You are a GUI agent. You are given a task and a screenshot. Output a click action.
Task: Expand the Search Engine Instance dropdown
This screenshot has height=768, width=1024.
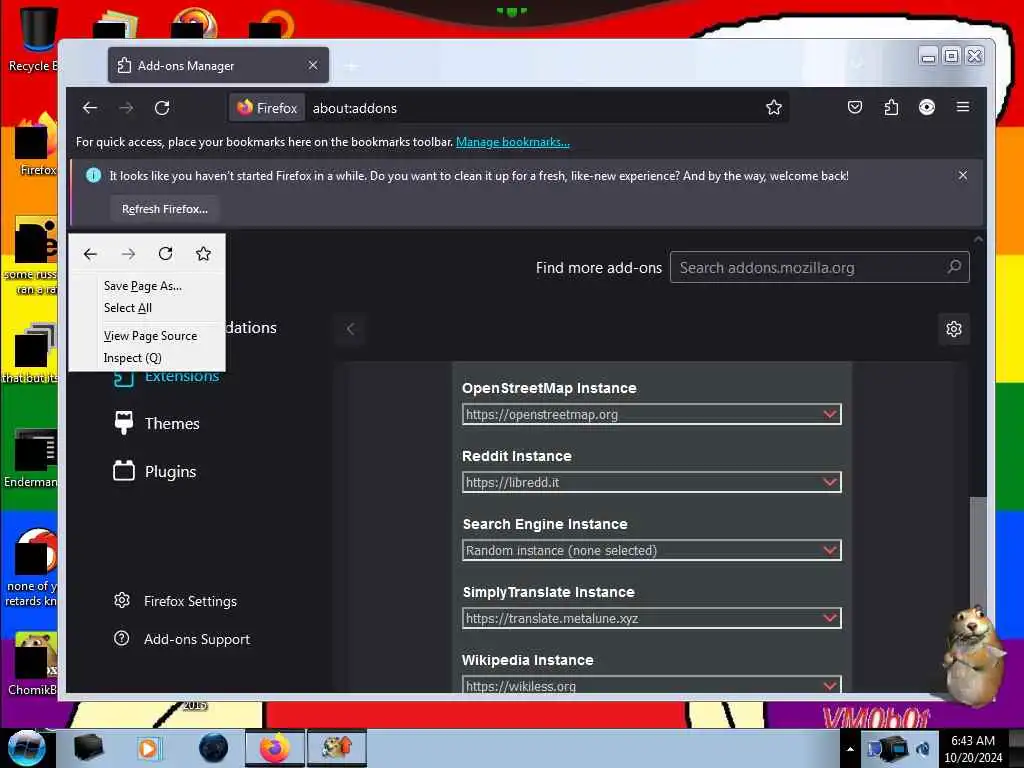pyautogui.click(x=651, y=550)
